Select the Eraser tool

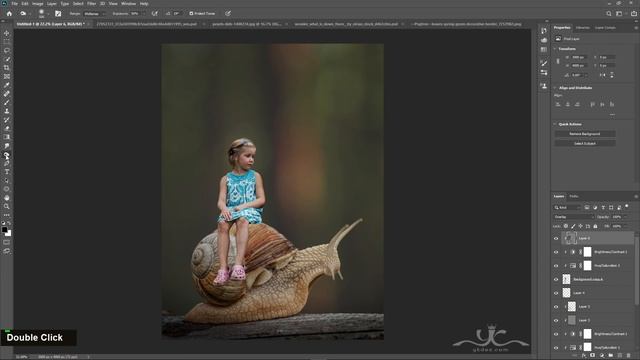coord(7,129)
